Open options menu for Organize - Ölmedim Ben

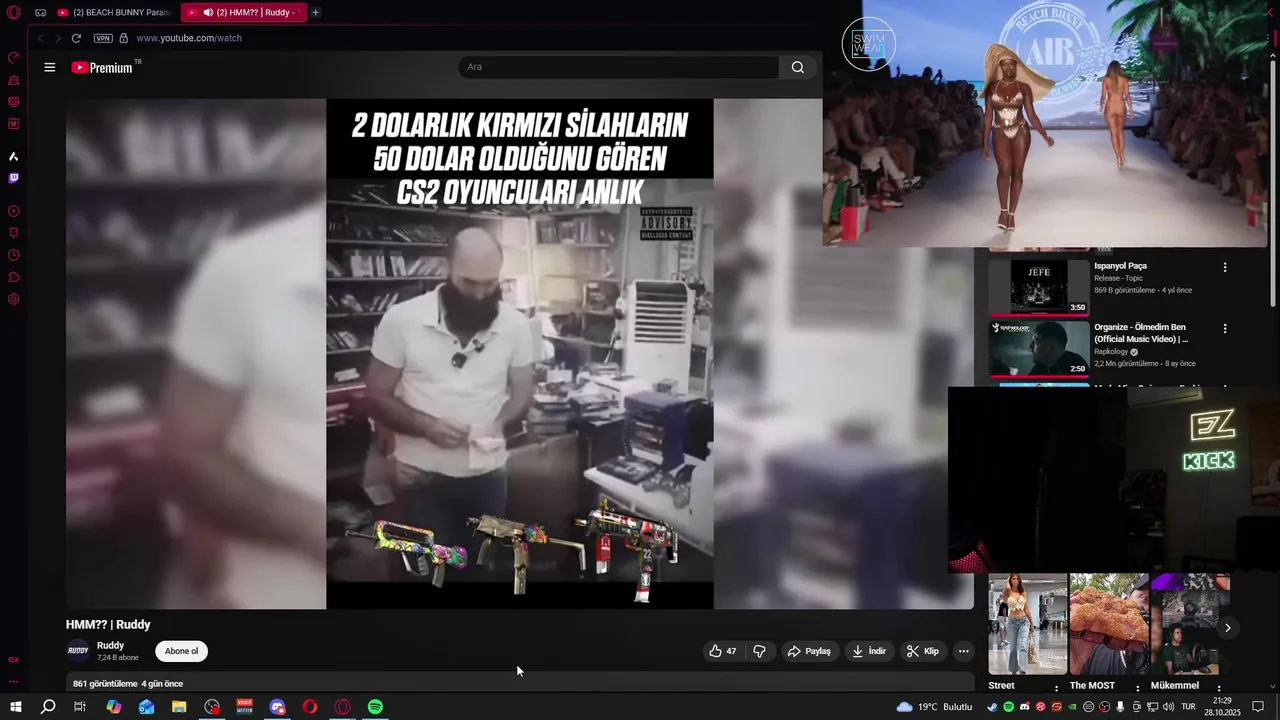coord(1224,328)
